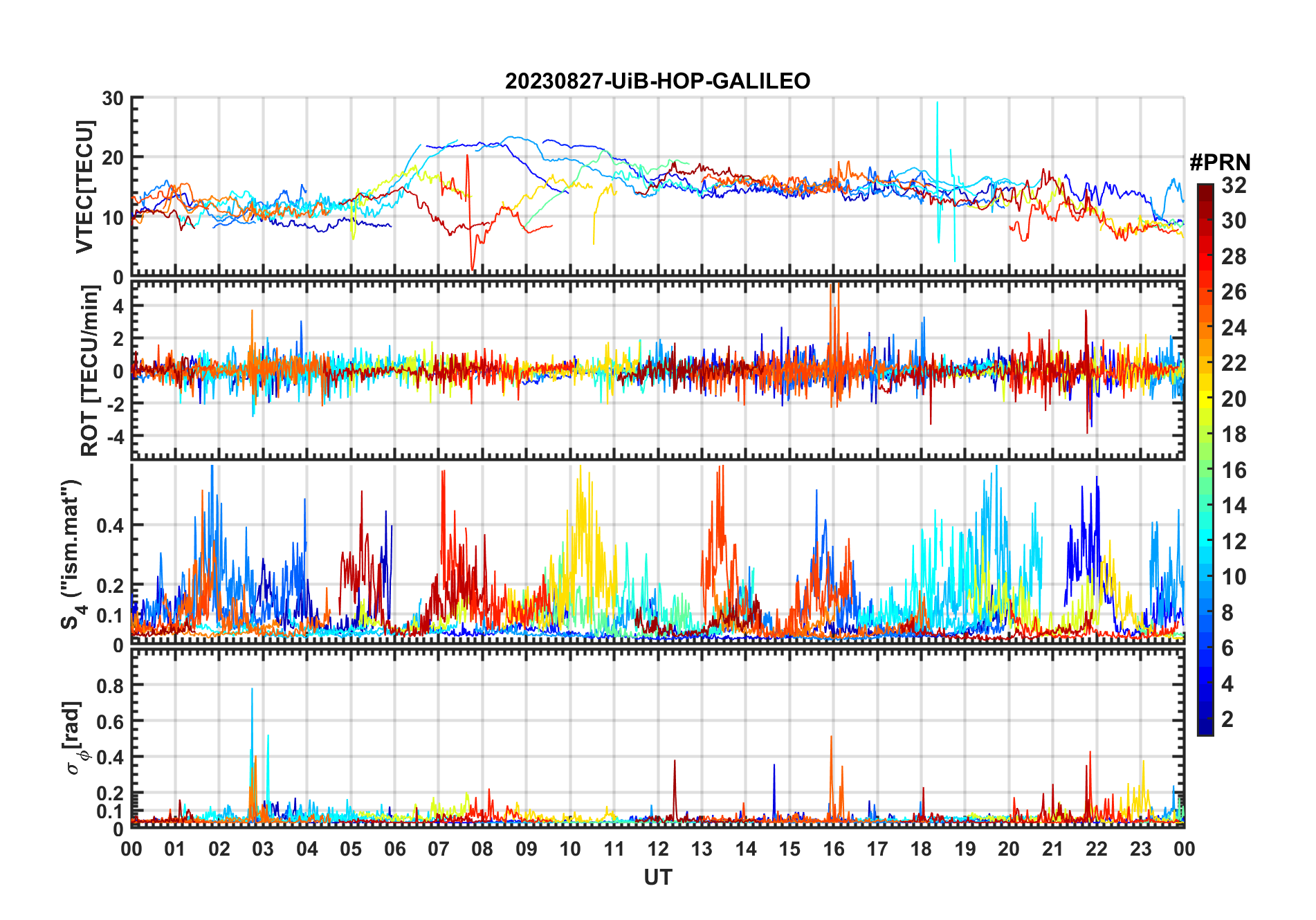
Task: Click hour 17 on the UT axis
Action: (877, 849)
